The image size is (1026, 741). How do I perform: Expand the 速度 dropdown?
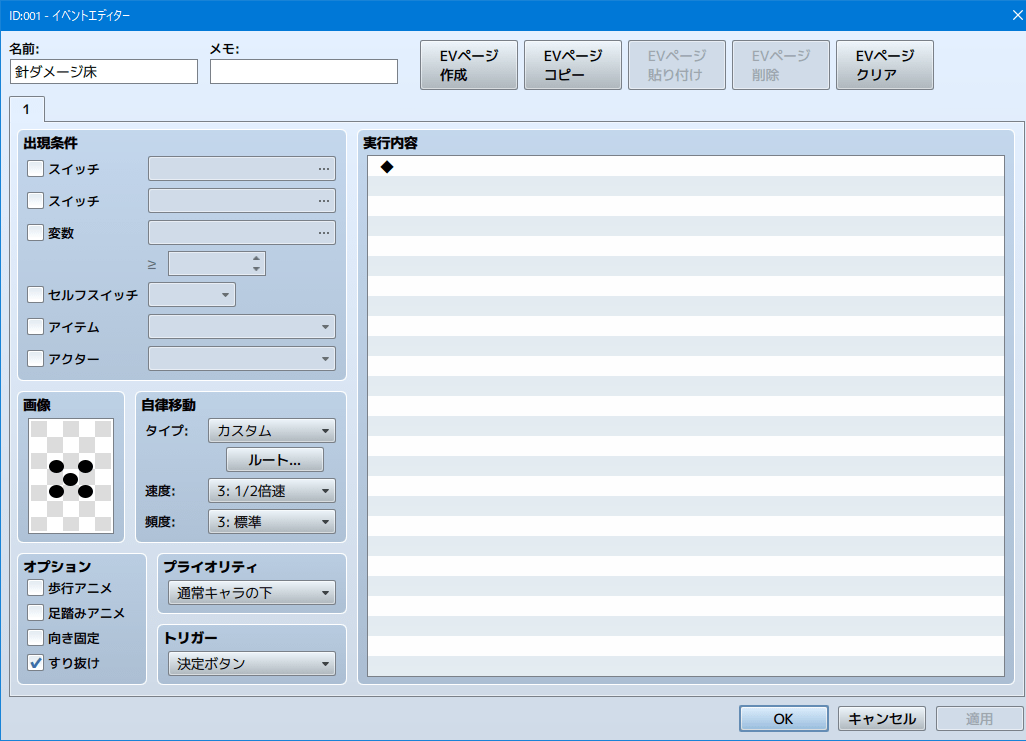[x=271, y=491]
